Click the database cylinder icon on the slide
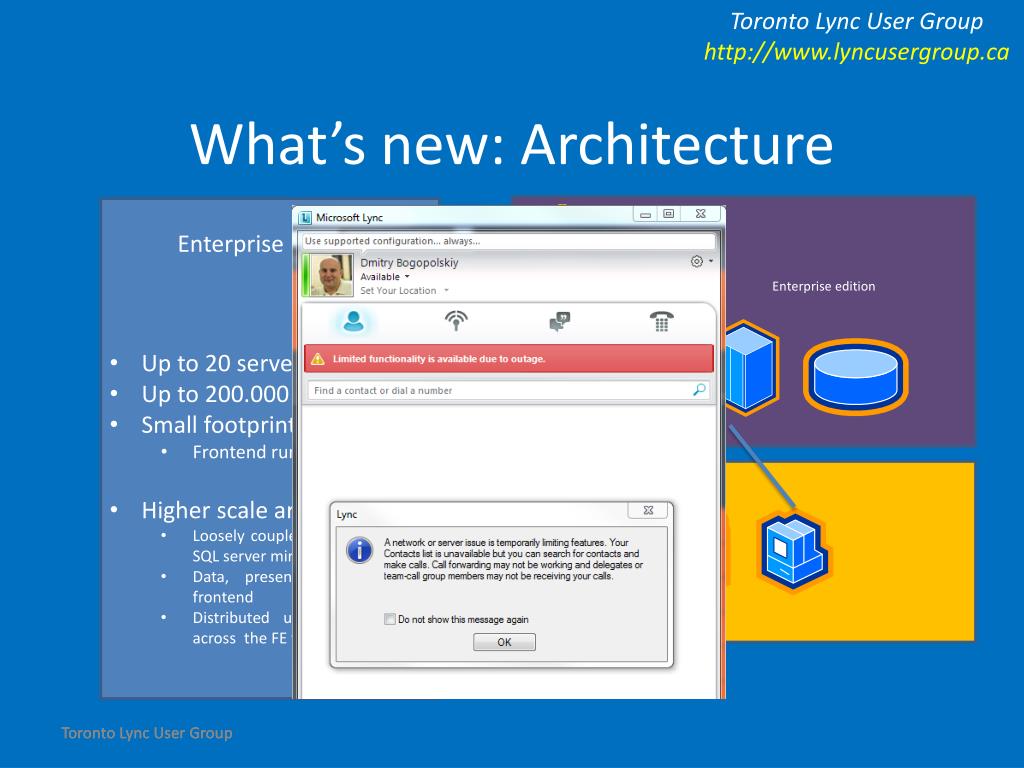Viewport: 1024px width, 768px height. point(856,376)
